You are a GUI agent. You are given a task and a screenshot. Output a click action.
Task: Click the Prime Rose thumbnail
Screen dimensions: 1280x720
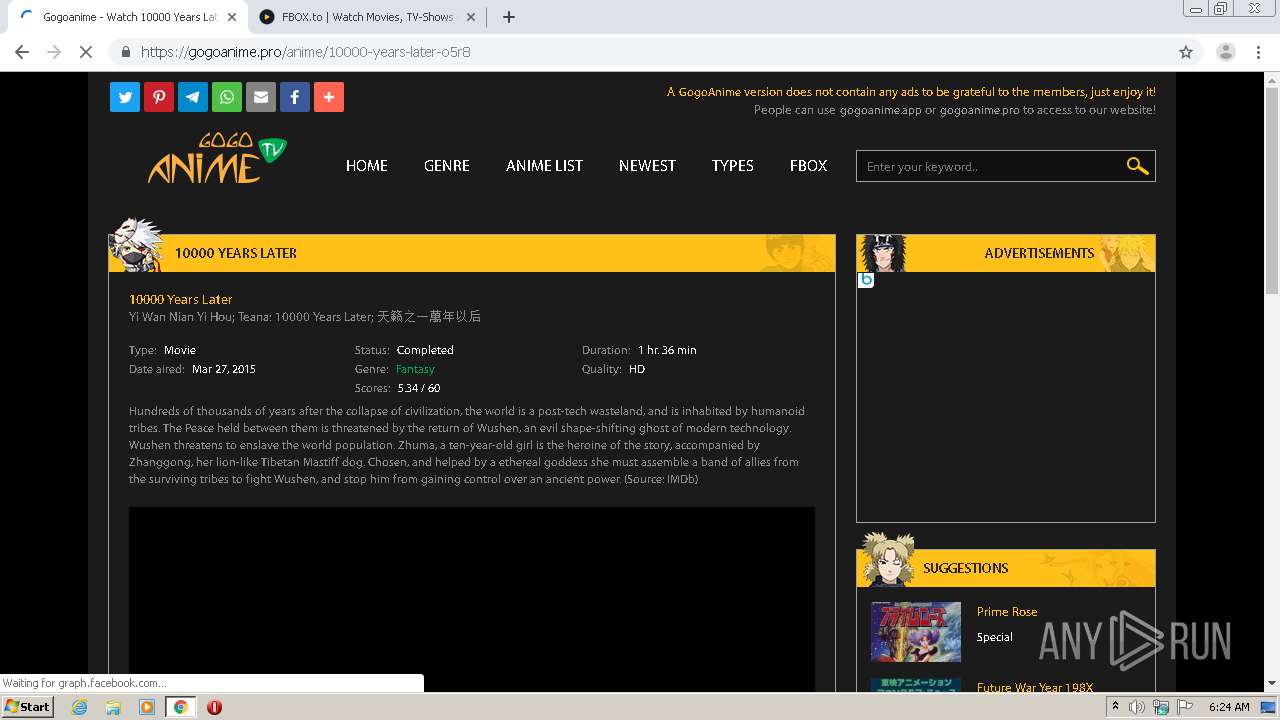pyautogui.click(x=916, y=632)
